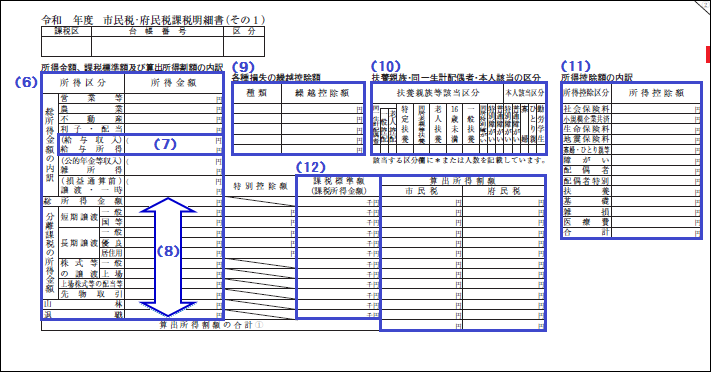This screenshot has height=372, width=711.
Task: Click annotation label (12) above taxable base column
Action: coord(311,167)
